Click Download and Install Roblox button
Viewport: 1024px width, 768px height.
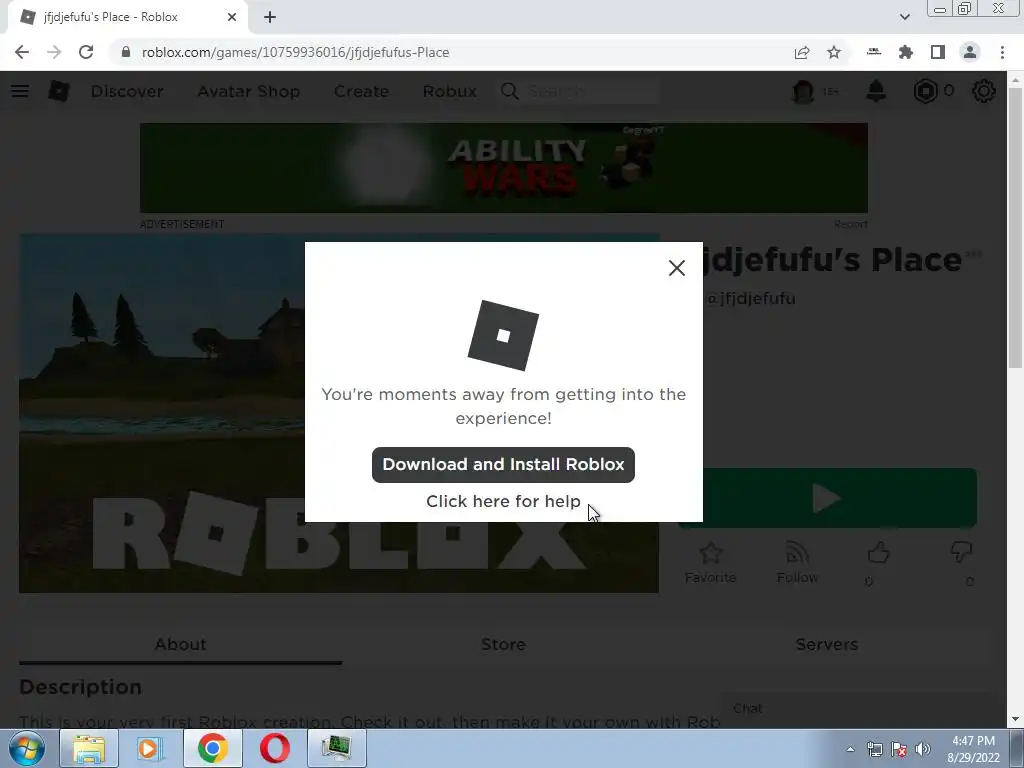pyautogui.click(x=503, y=464)
